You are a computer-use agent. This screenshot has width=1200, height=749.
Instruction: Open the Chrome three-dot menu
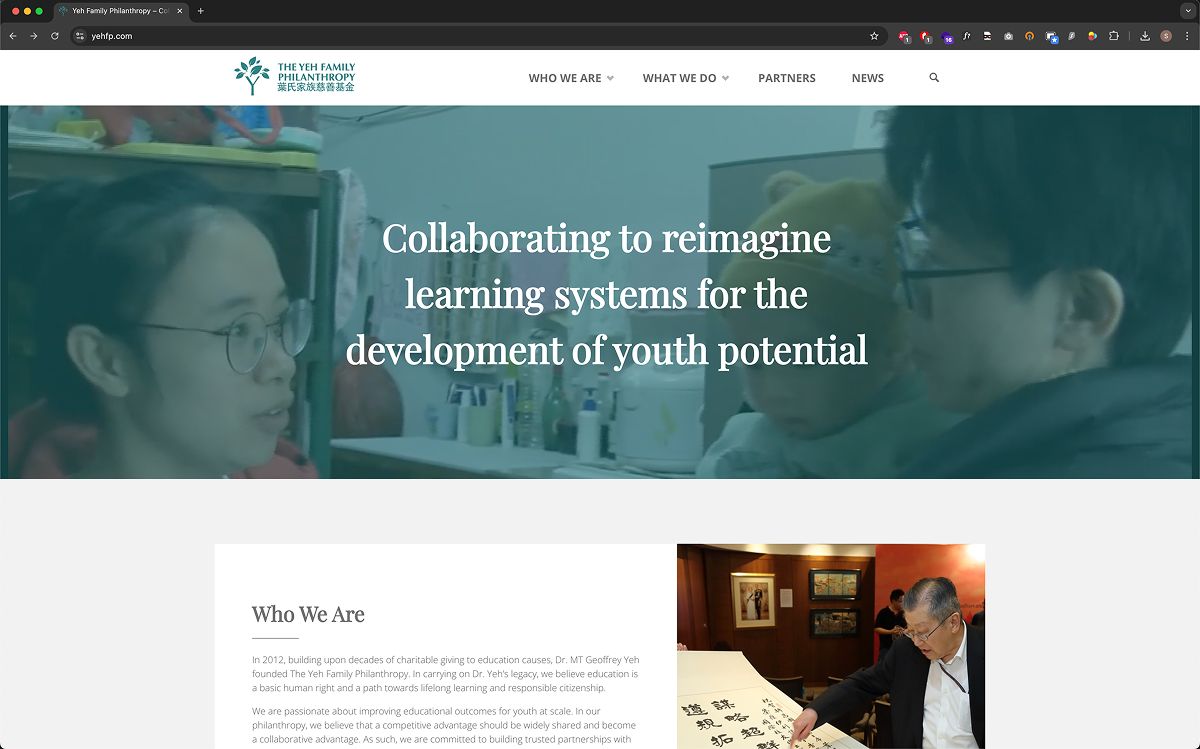point(1187,36)
